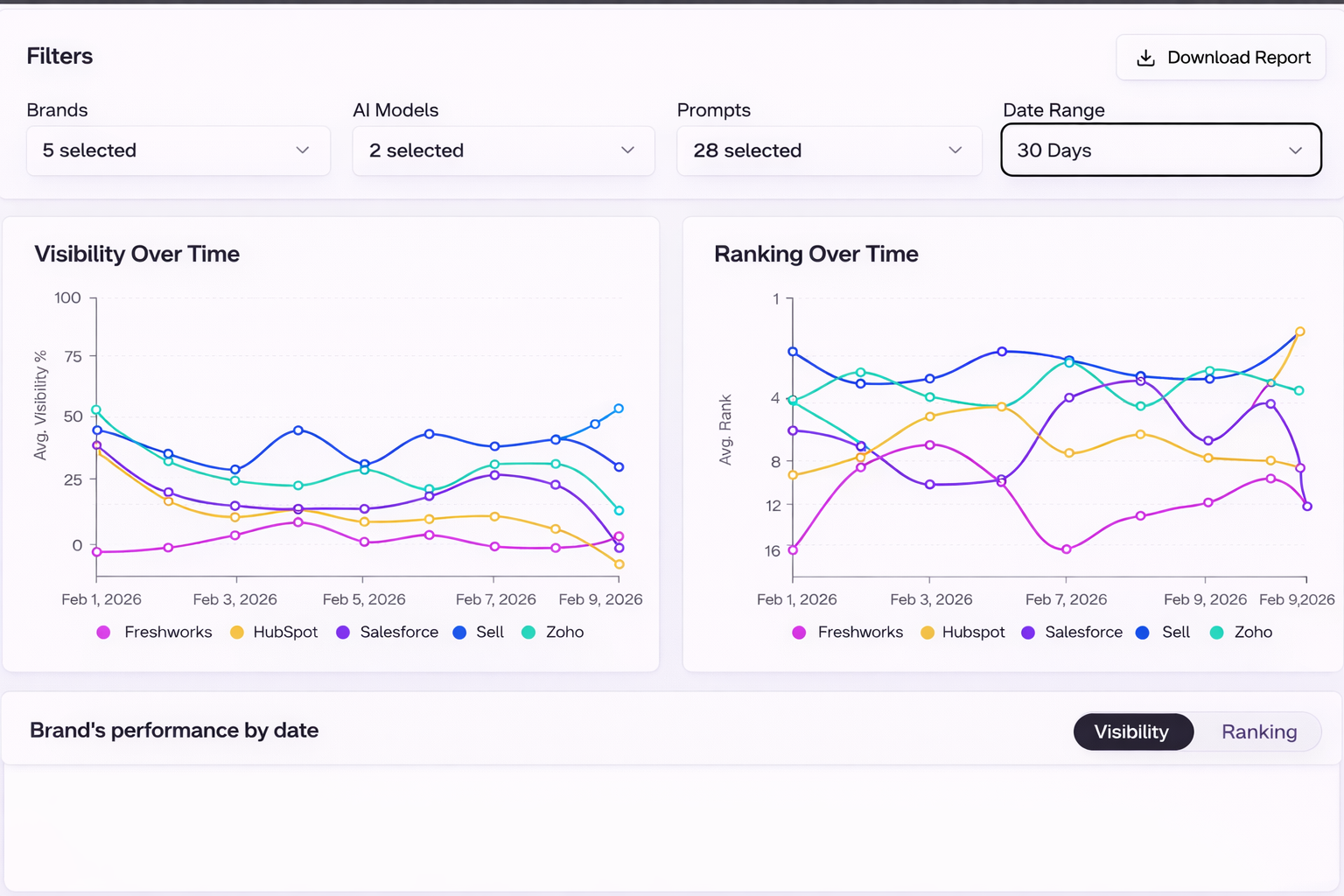Click the download icon in Download Report

1145,58
